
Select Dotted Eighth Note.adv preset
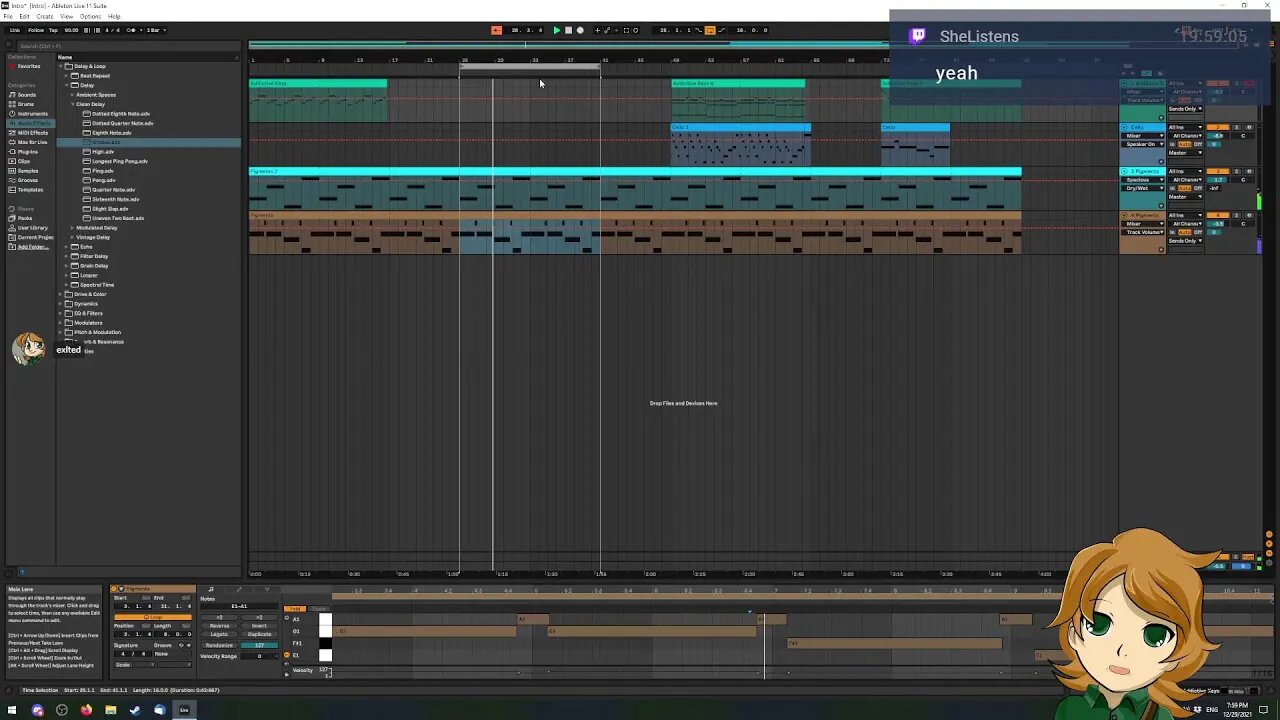(121, 114)
